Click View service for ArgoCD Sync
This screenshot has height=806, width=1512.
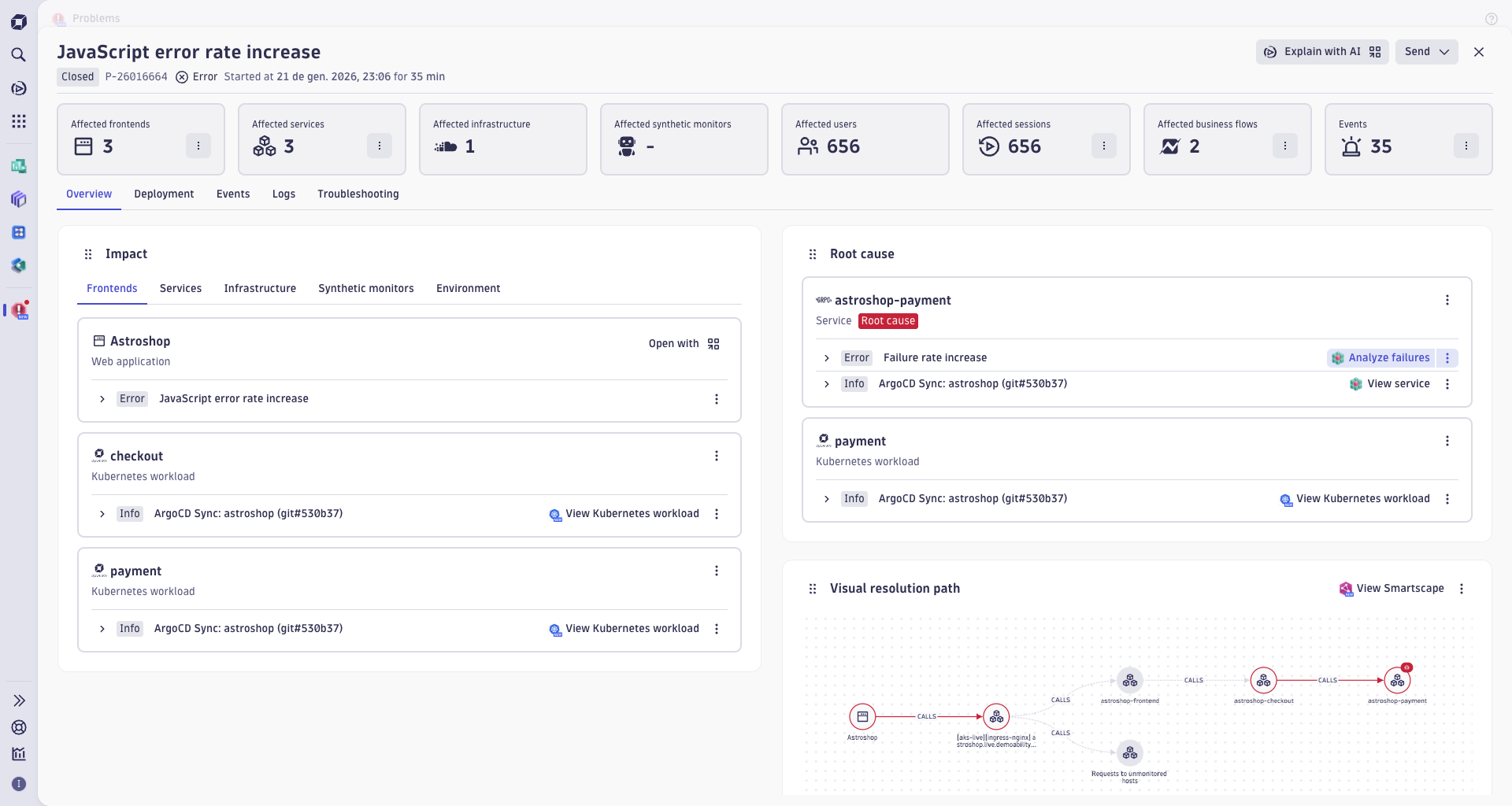pos(1390,384)
